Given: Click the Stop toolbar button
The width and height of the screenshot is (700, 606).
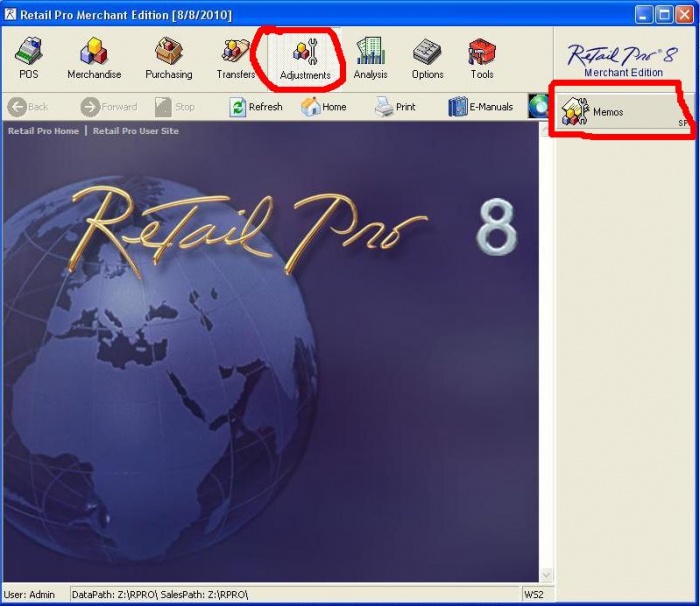Looking at the screenshot, I should [x=175, y=107].
